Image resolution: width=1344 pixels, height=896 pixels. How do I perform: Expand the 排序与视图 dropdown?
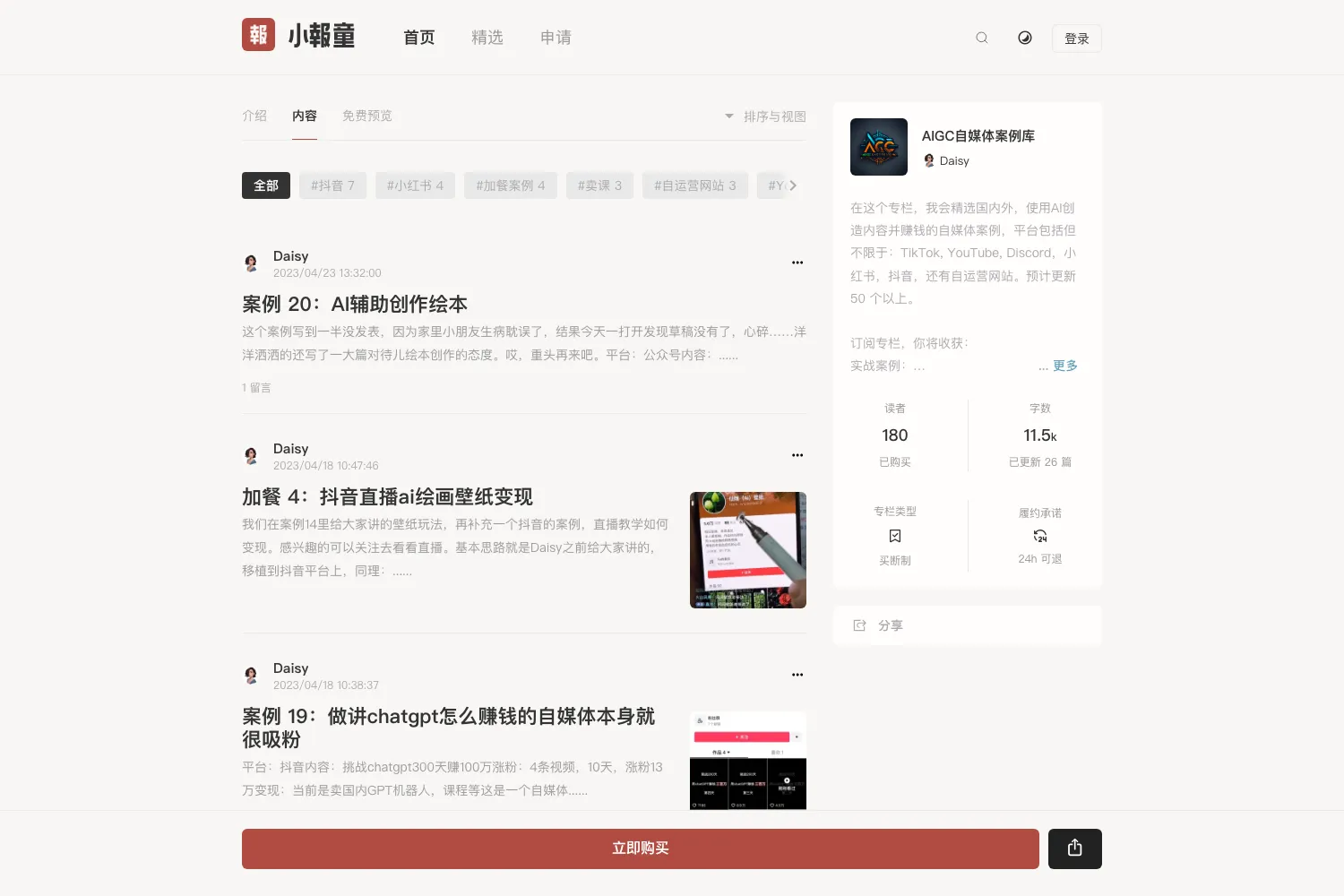pyautogui.click(x=765, y=116)
